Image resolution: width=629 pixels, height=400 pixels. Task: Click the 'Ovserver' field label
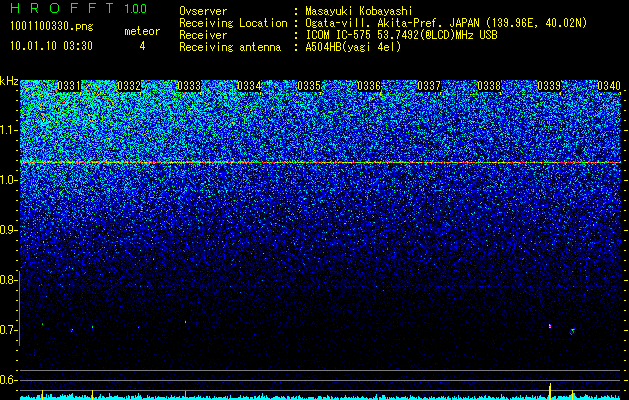(203, 12)
